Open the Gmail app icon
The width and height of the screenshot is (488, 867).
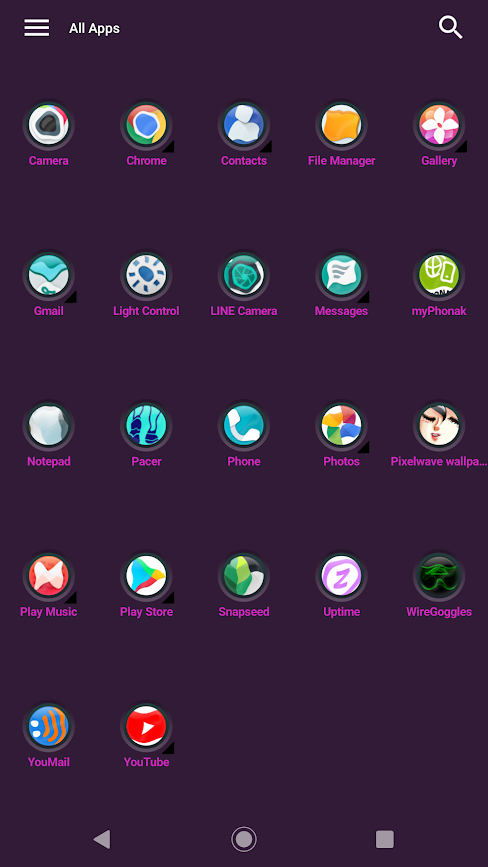pyautogui.click(x=49, y=275)
